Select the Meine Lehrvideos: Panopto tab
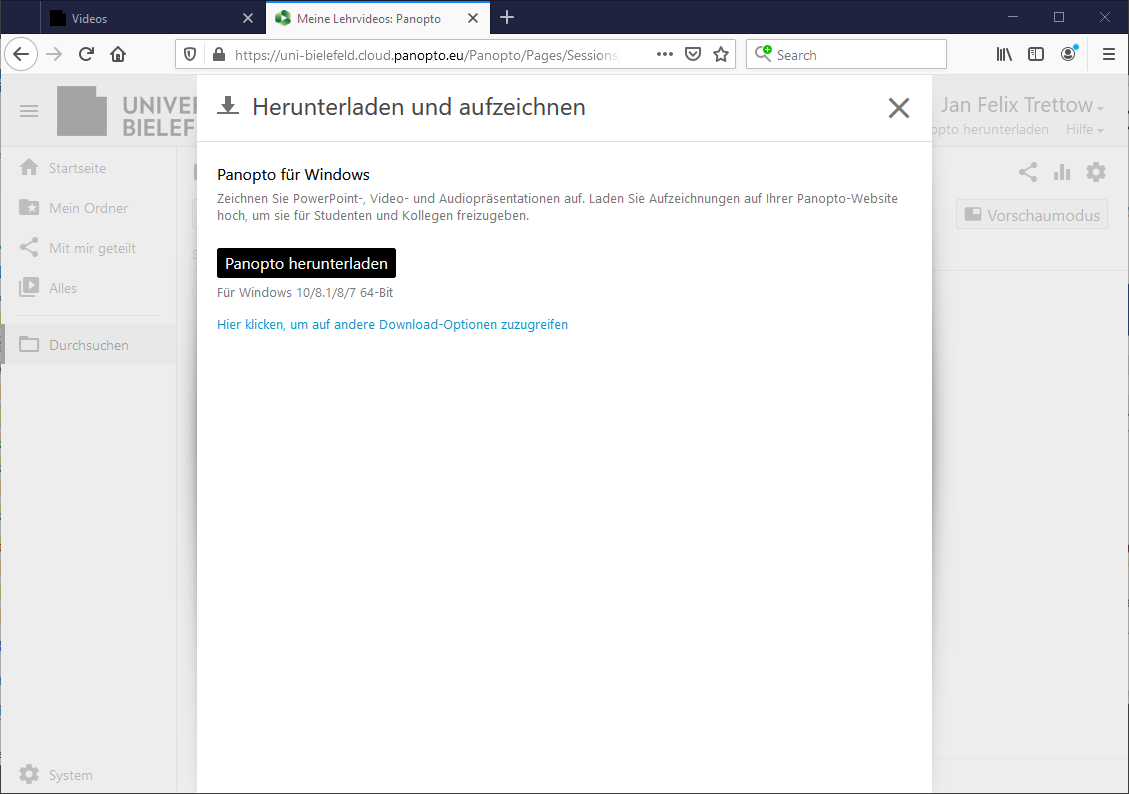 pyautogui.click(x=378, y=18)
